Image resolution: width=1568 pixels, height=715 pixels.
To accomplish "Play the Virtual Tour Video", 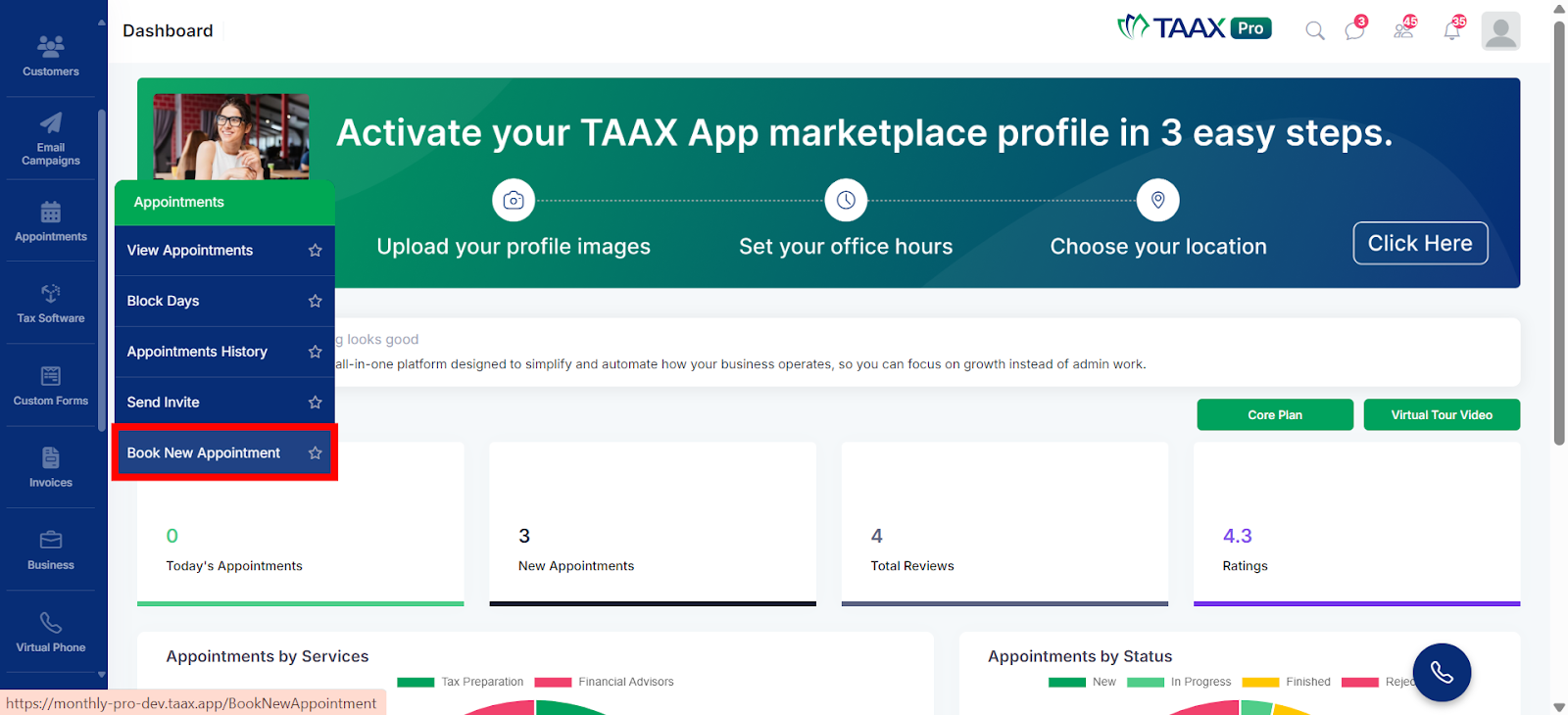I will [x=1442, y=414].
